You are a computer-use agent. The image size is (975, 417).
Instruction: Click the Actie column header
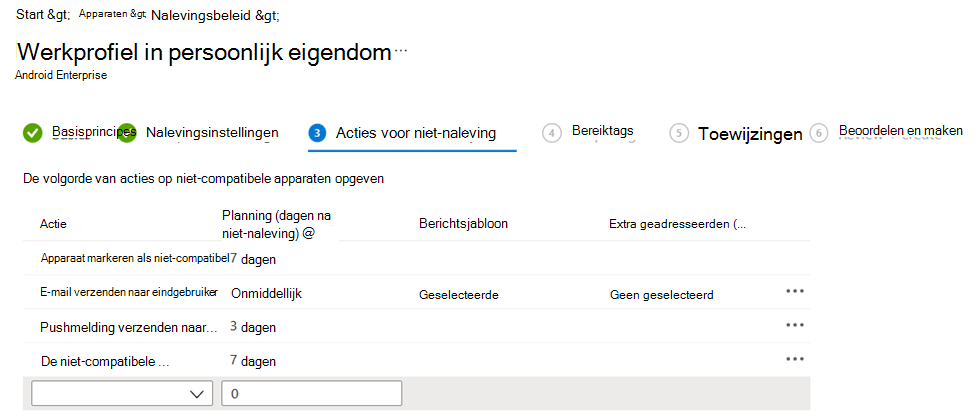(53, 224)
